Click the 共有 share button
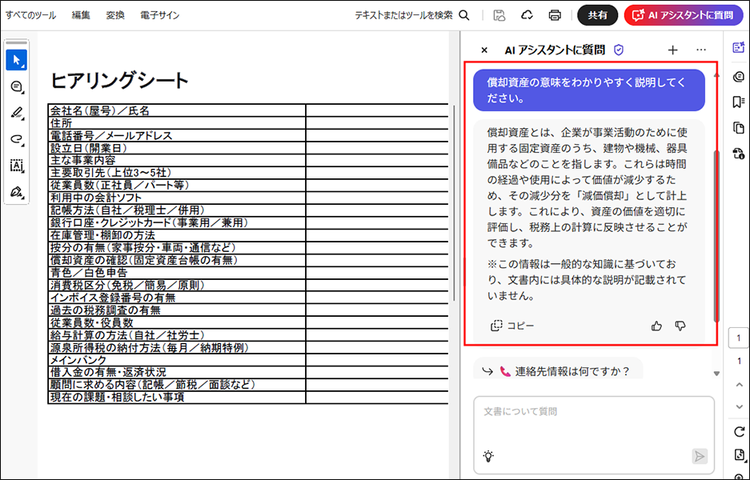This screenshot has height=480, width=750. click(597, 15)
